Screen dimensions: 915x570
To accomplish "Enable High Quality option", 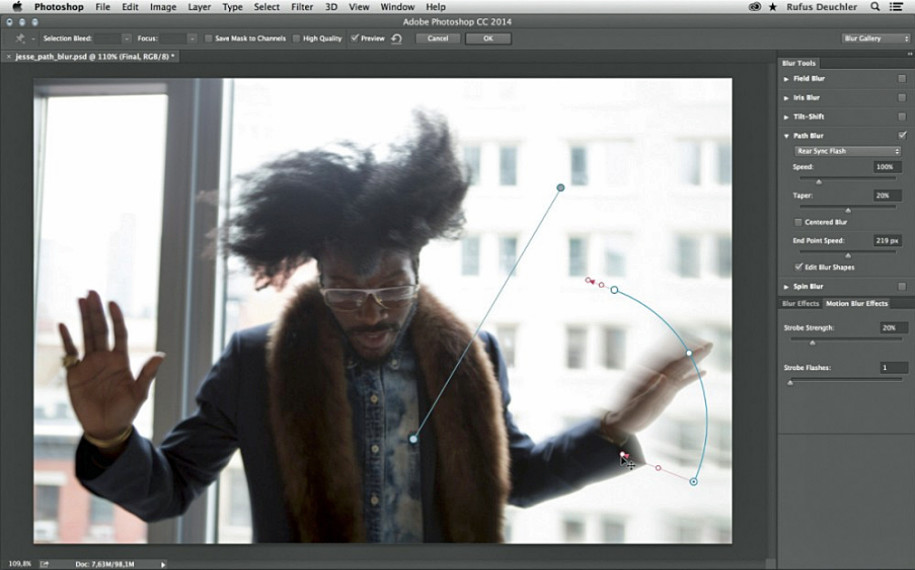I will (297, 39).
